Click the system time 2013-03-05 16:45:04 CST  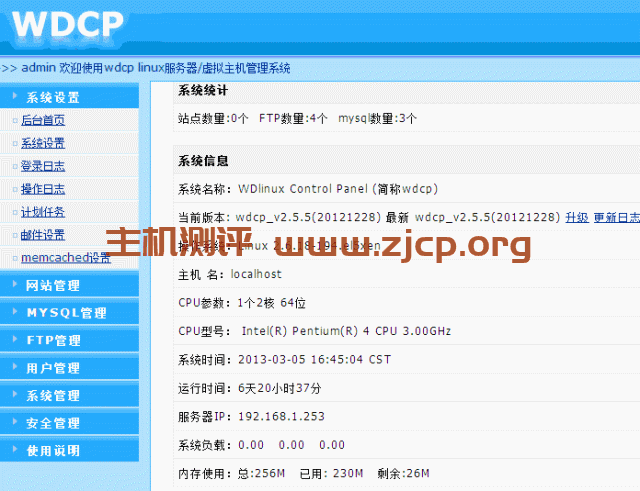pyautogui.click(x=315, y=360)
